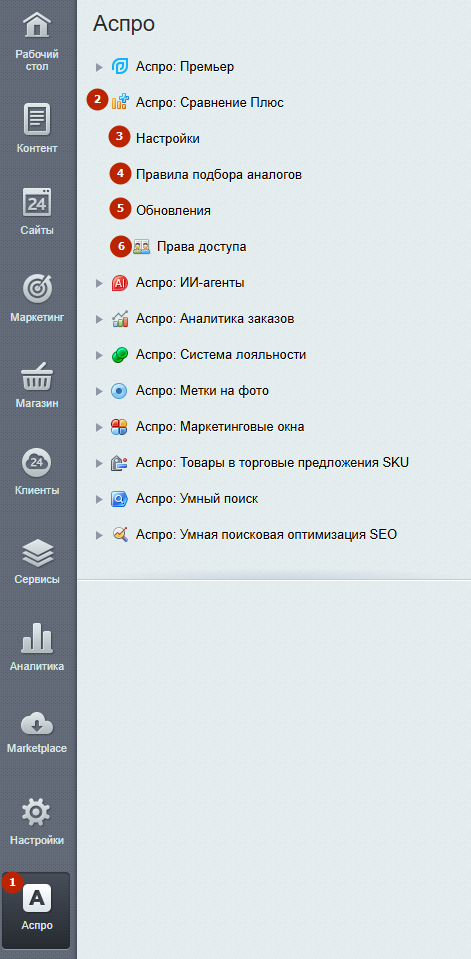The width and height of the screenshot is (471, 959).
Task: Select the Аспро sidebar tab
Action: pos(37,909)
